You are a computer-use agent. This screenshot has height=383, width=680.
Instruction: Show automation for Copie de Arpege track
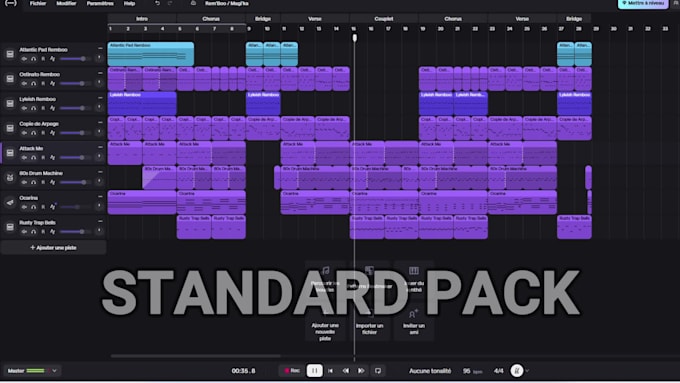pos(52,133)
